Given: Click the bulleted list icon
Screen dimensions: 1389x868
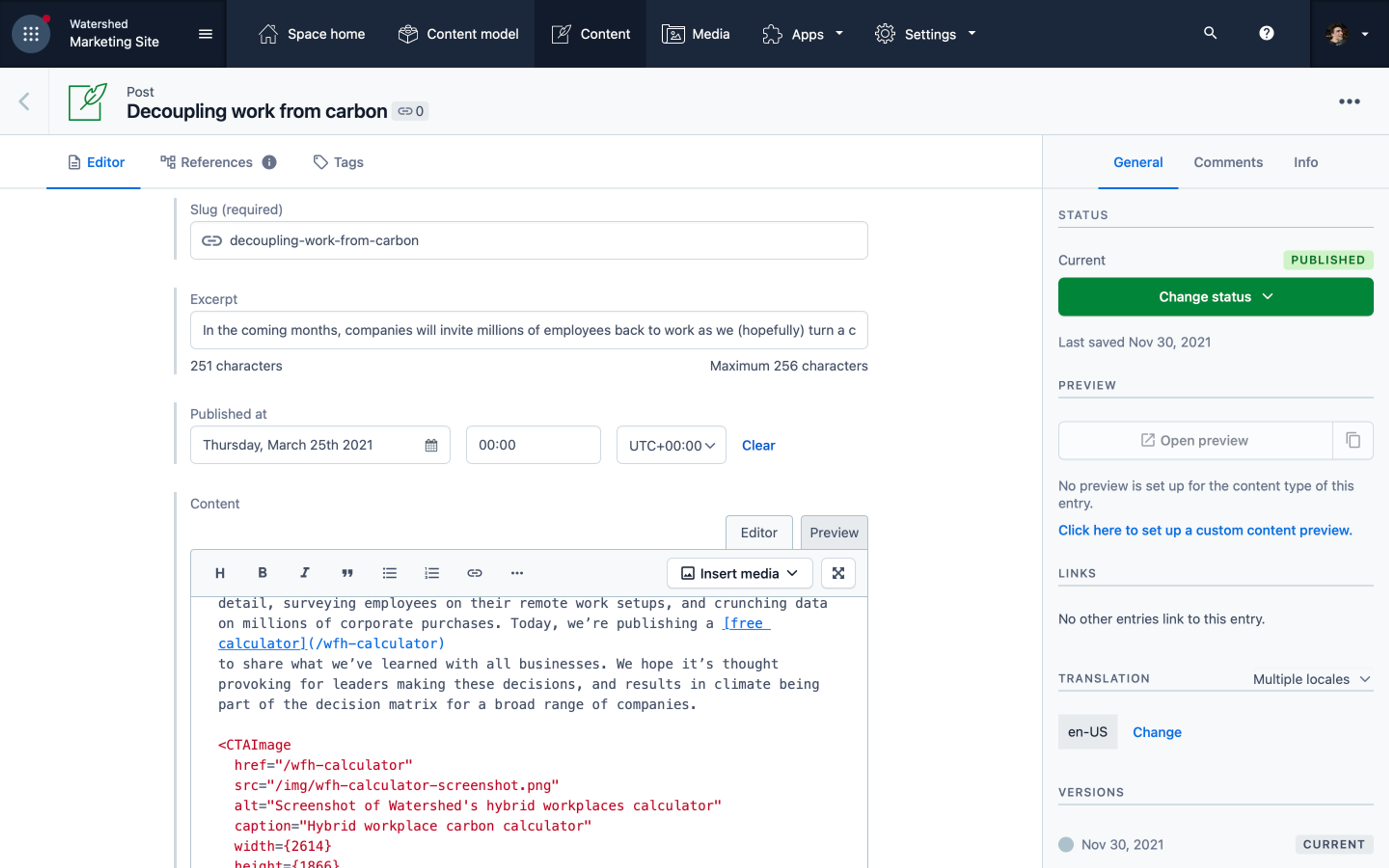Looking at the screenshot, I should coord(390,573).
